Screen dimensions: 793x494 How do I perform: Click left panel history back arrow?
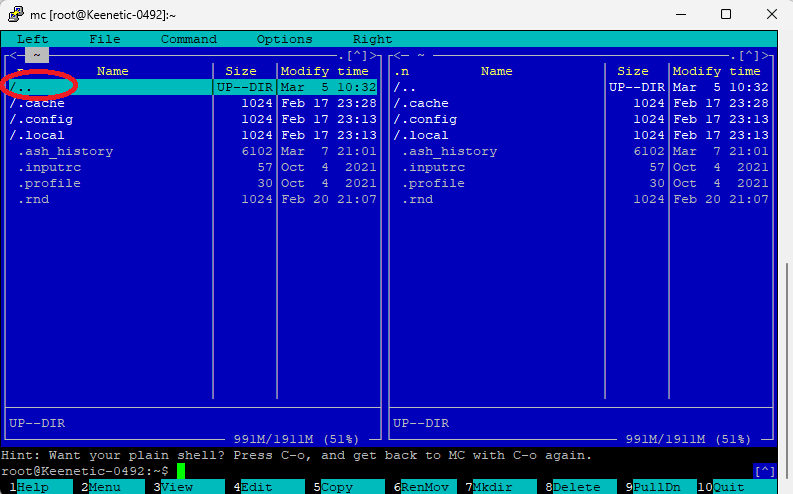coord(13,55)
